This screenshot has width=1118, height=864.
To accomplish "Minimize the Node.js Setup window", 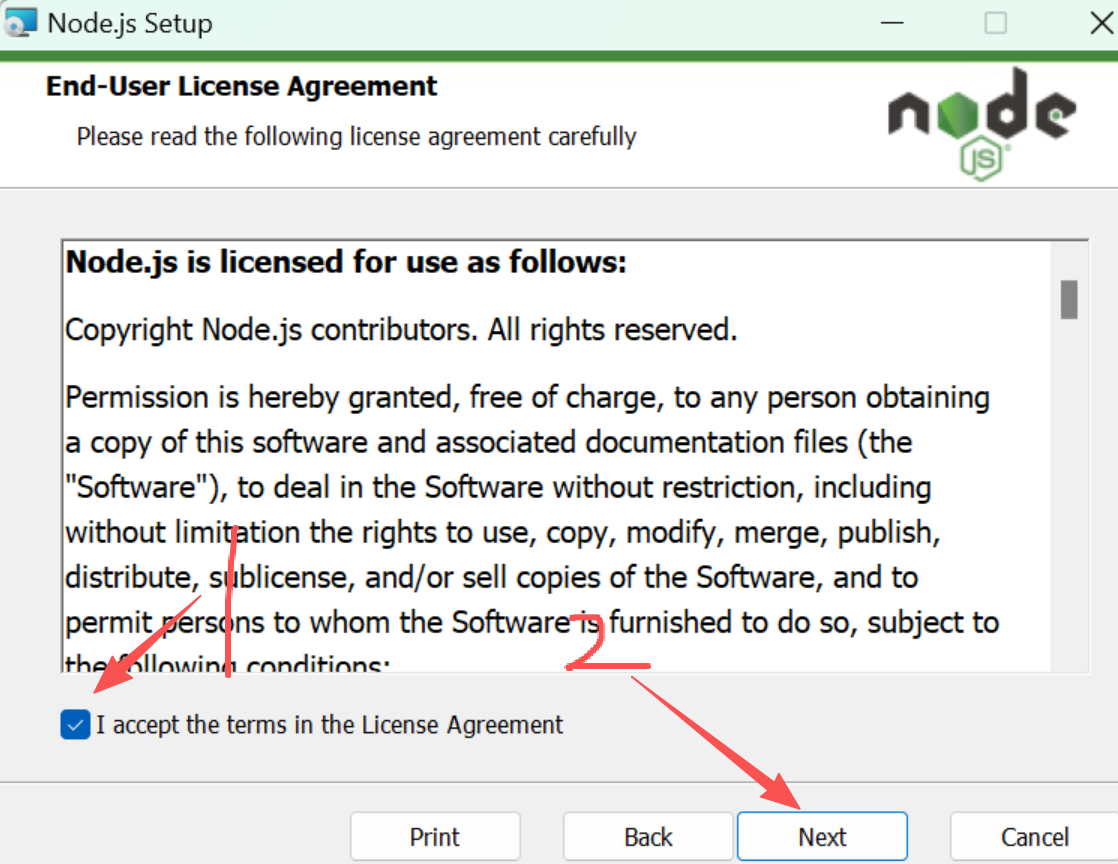I will click(x=892, y=23).
